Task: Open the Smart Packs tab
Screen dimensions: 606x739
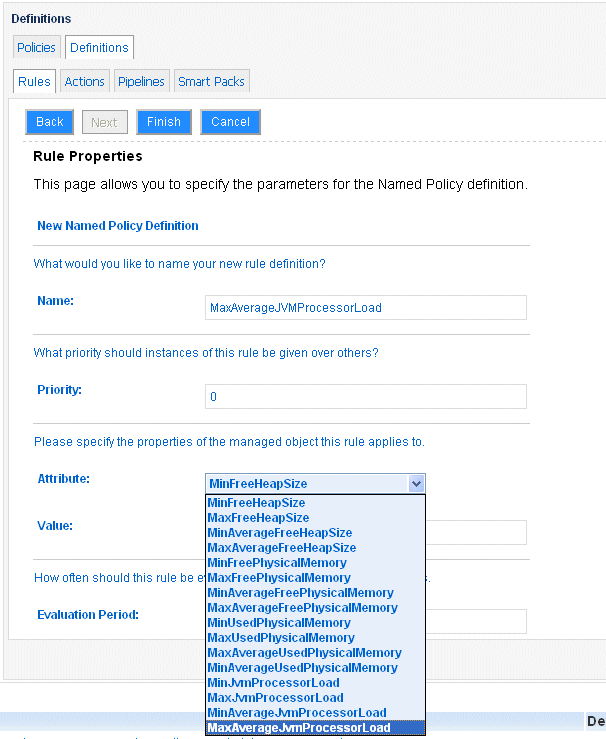Action: tap(211, 81)
